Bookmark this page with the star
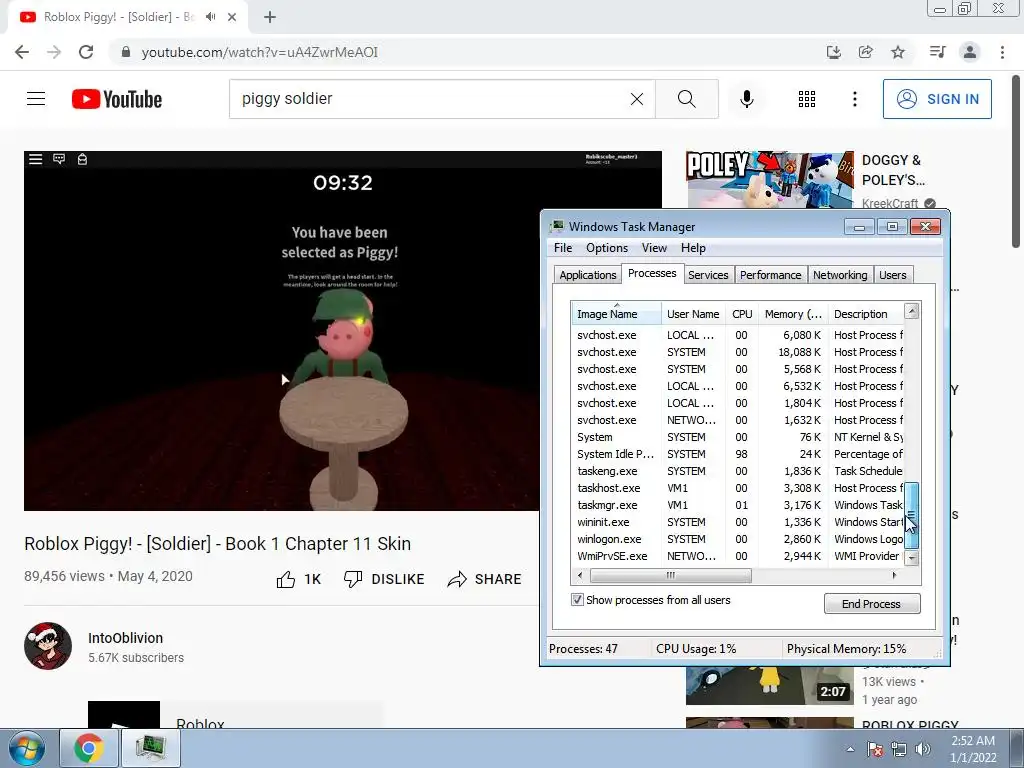The height and width of the screenshot is (768, 1024). point(898,52)
